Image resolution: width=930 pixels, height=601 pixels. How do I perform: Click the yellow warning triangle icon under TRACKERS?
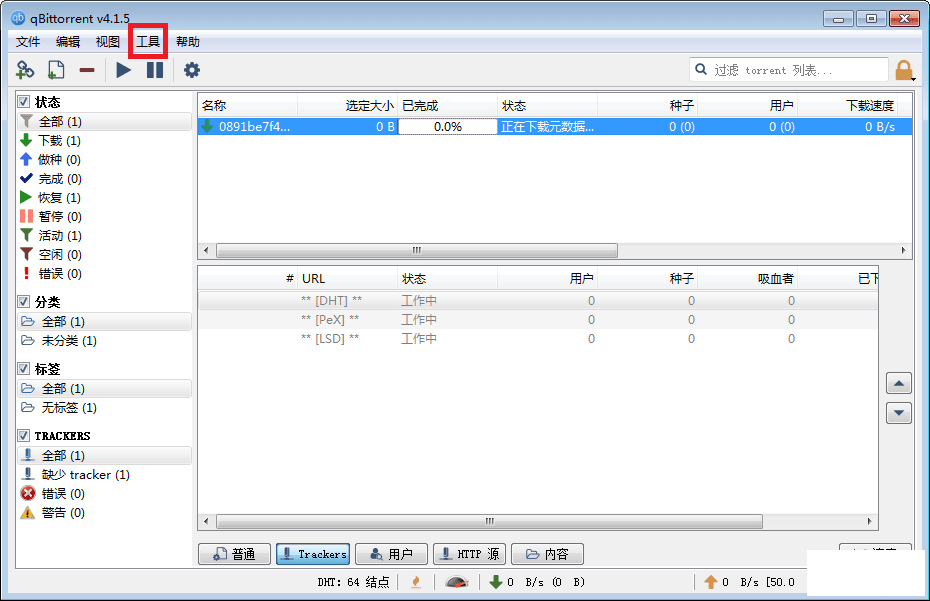[x=28, y=513]
